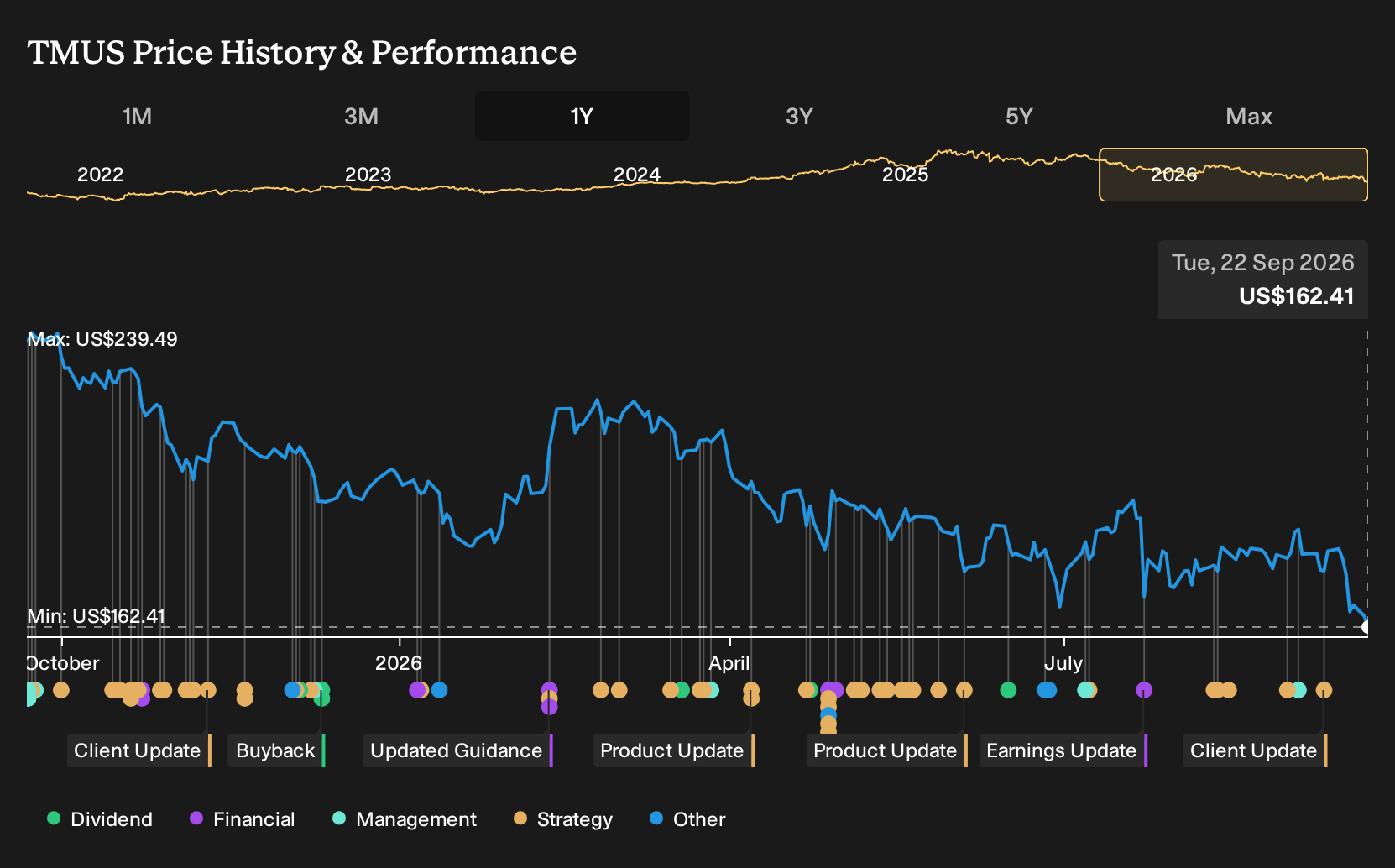
Task: Click the Tue, 22 Sep 2026 date
Action: coord(1262,263)
